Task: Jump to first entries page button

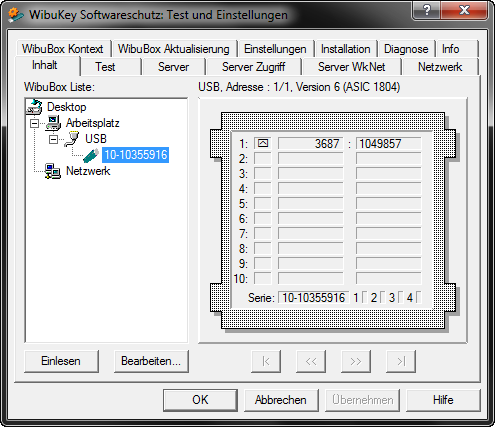Action: (266, 361)
